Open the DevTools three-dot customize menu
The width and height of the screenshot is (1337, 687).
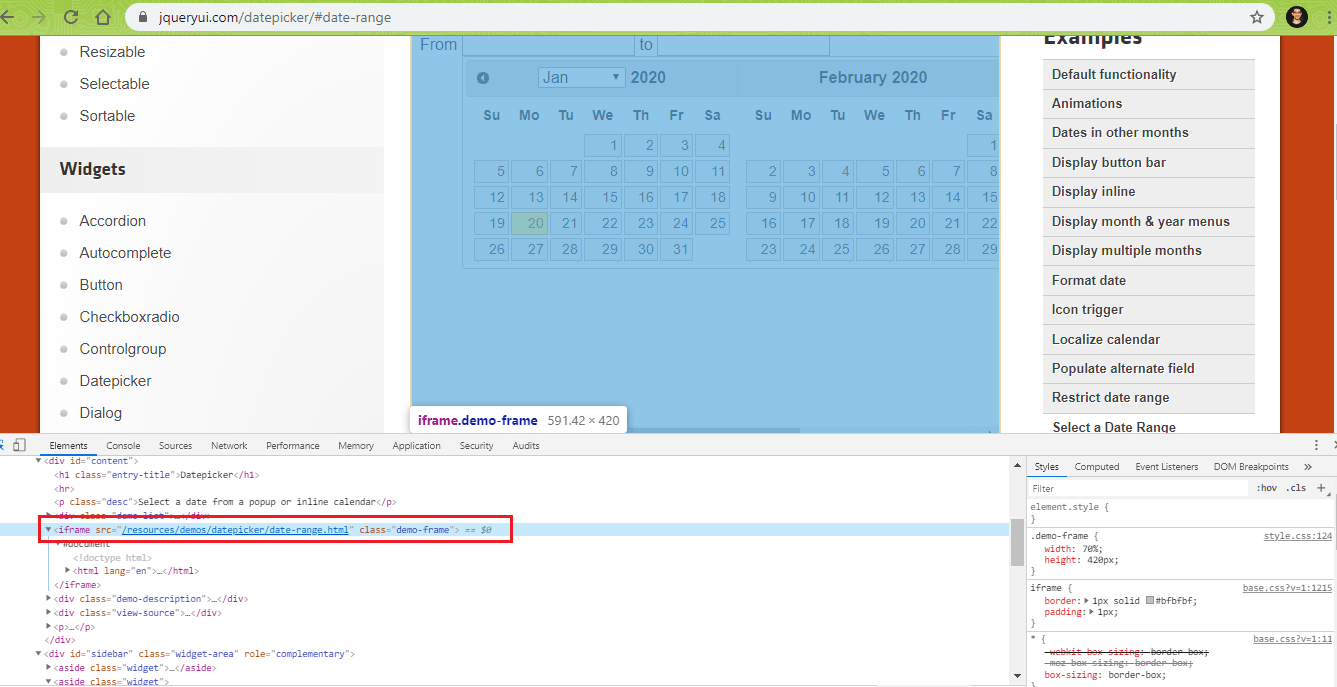pos(1317,444)
